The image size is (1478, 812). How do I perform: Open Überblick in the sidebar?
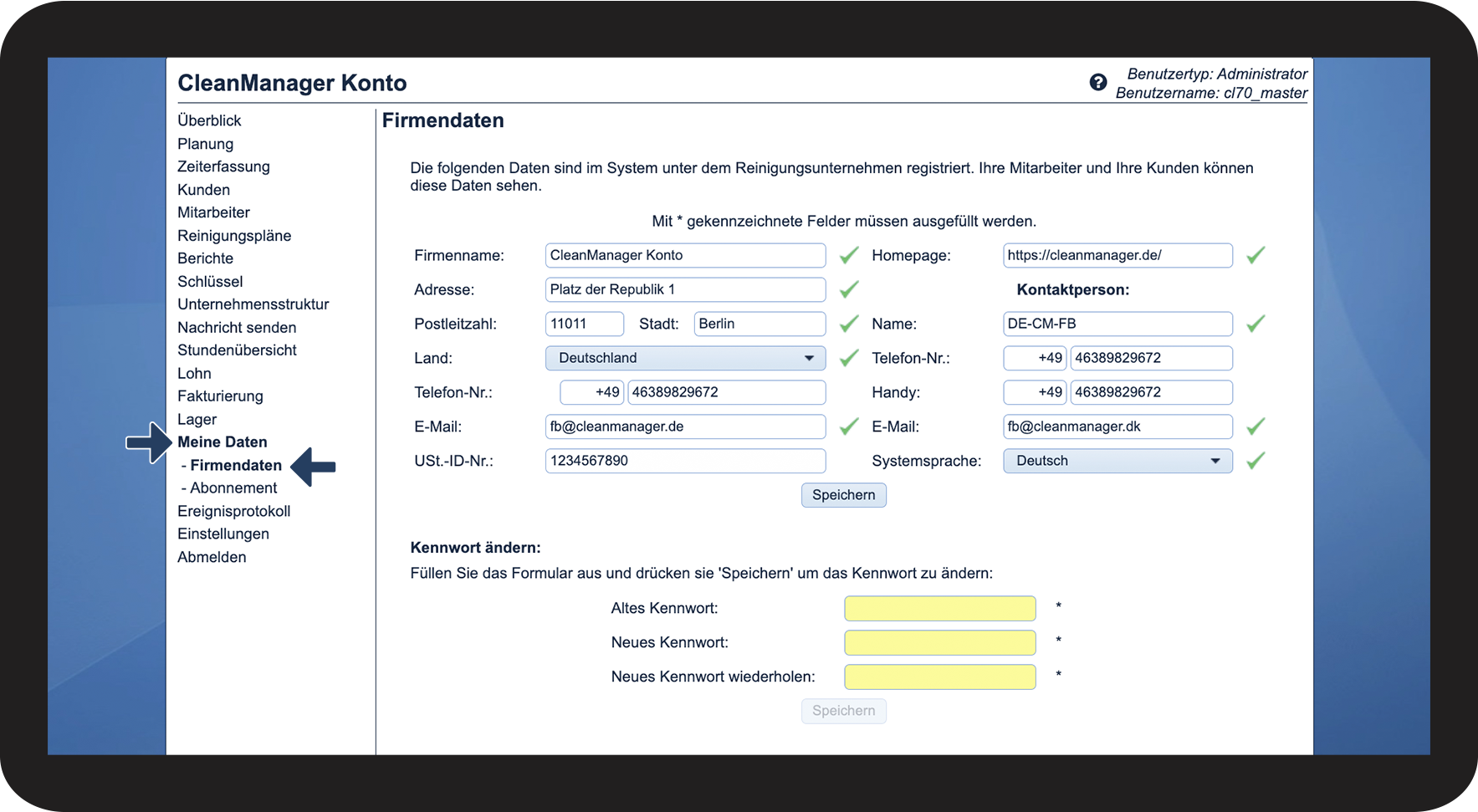pos(209,120)
